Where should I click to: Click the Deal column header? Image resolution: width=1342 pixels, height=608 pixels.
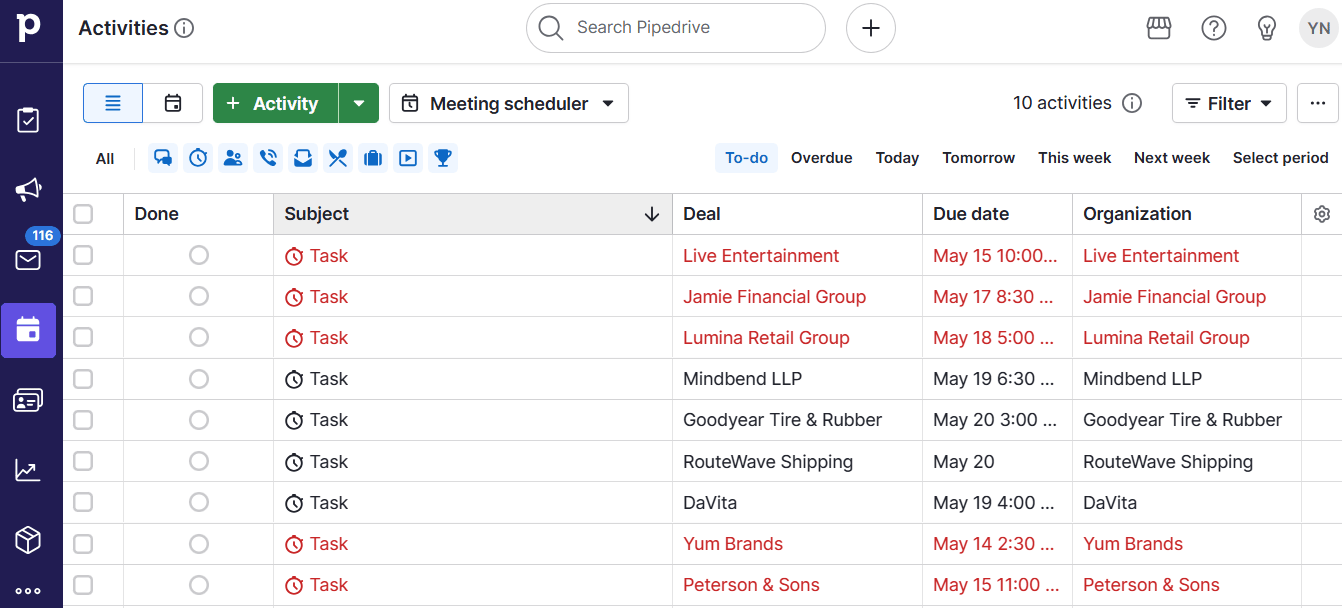tap(797, 214)
